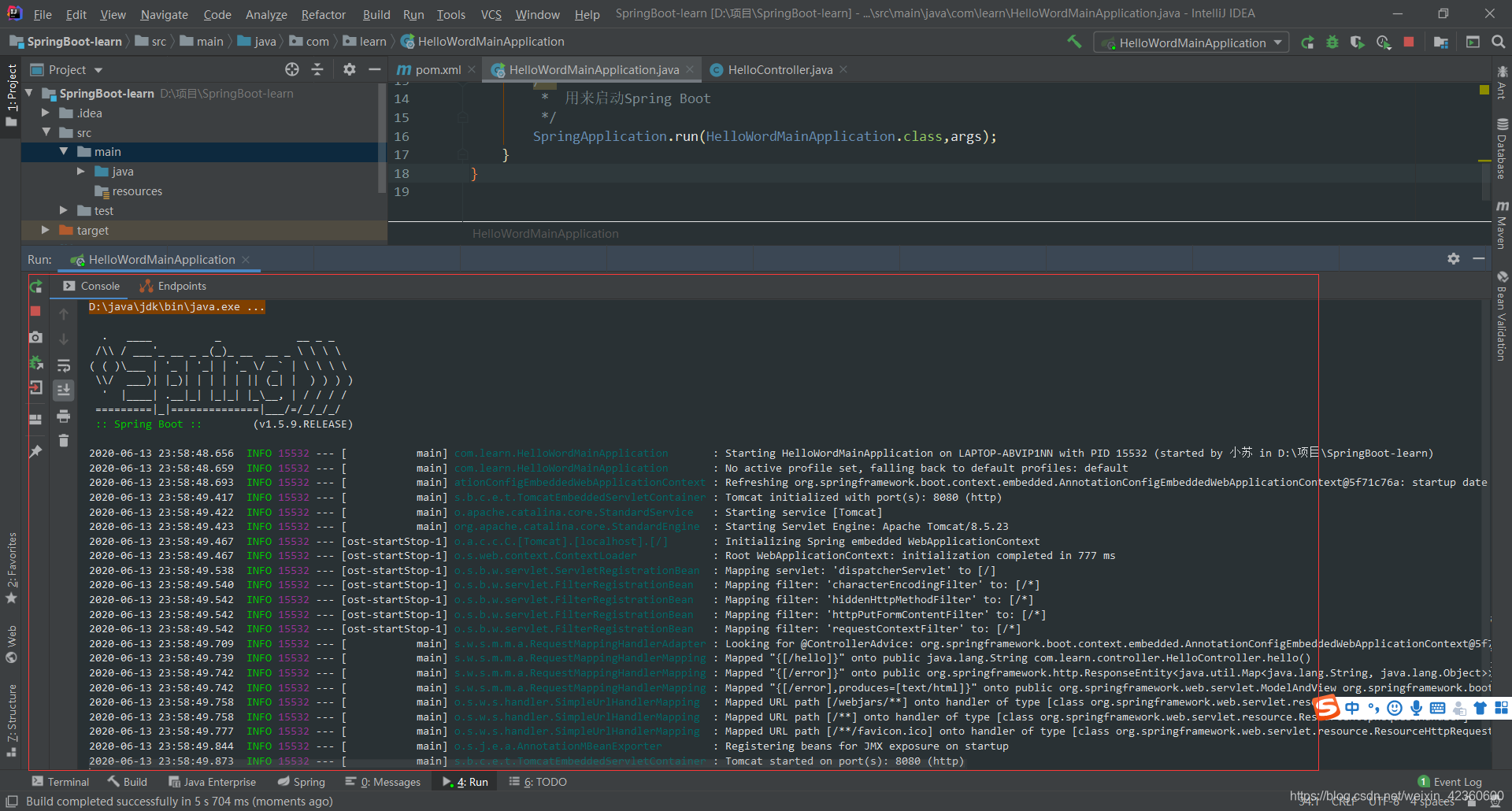Hide the Project panel with the minus icon
This screenshot has height=811, width=1512.
(x=375, y=69)
